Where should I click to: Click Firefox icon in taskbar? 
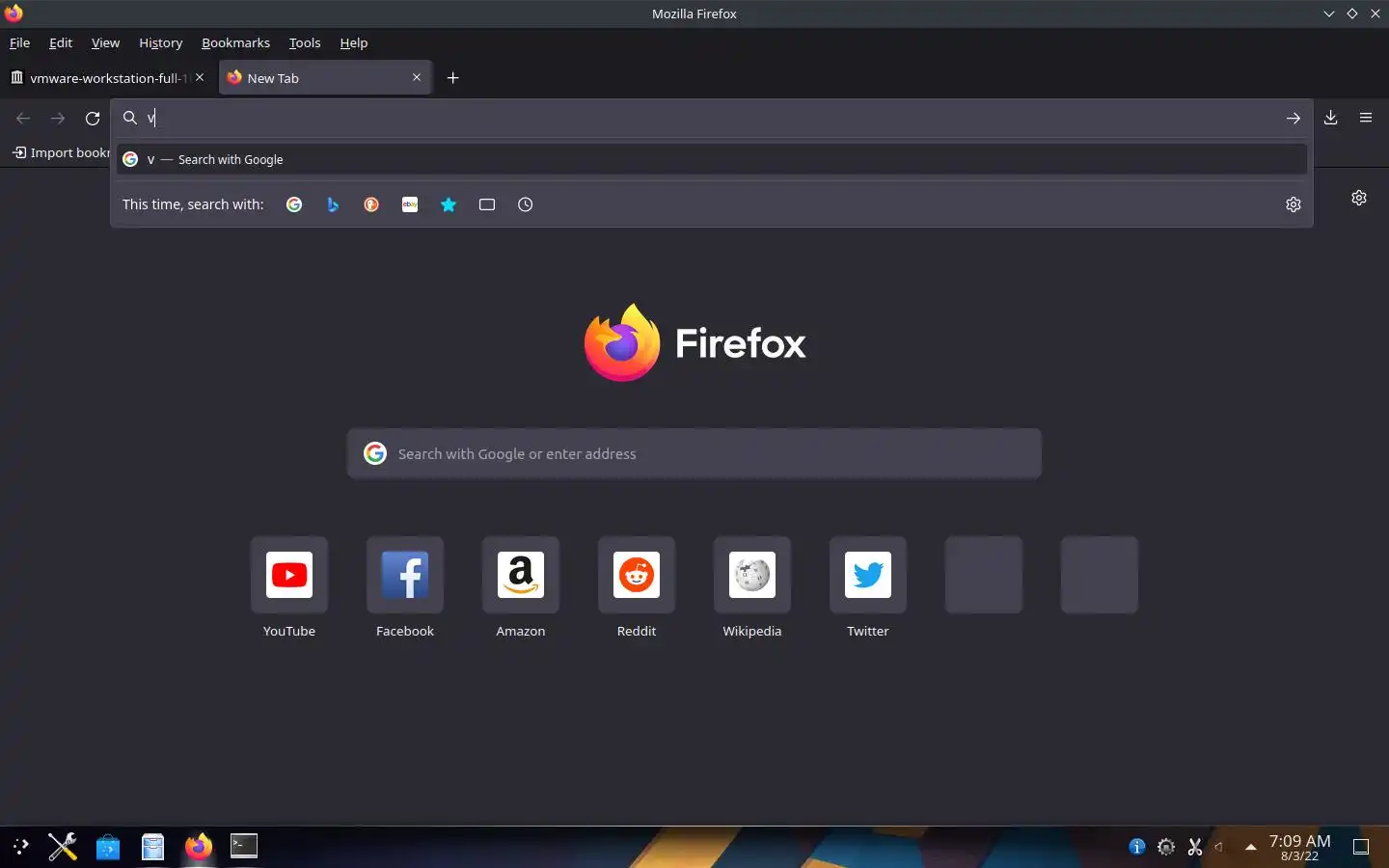199,847
